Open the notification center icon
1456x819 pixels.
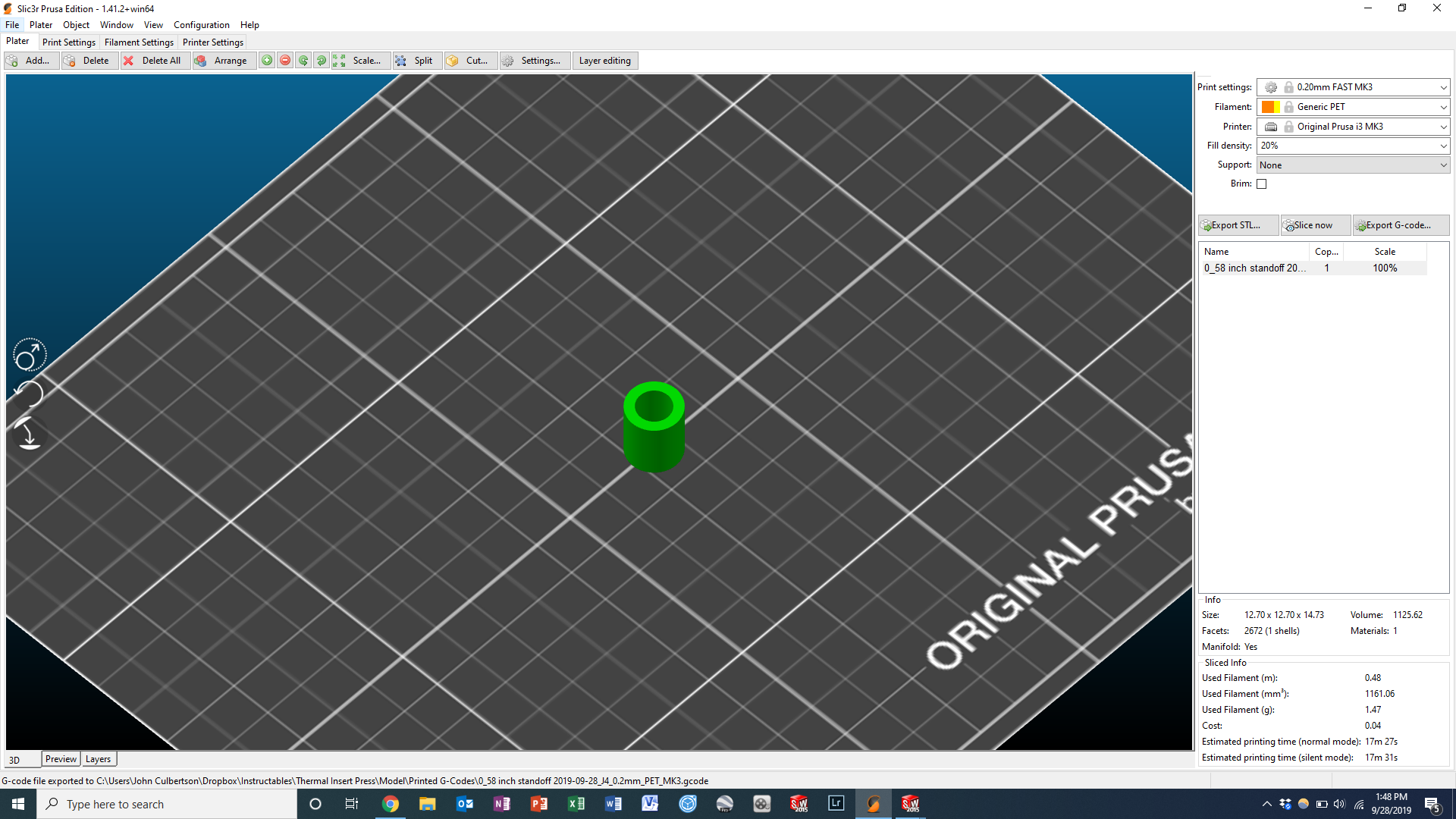click(1432, 805)
